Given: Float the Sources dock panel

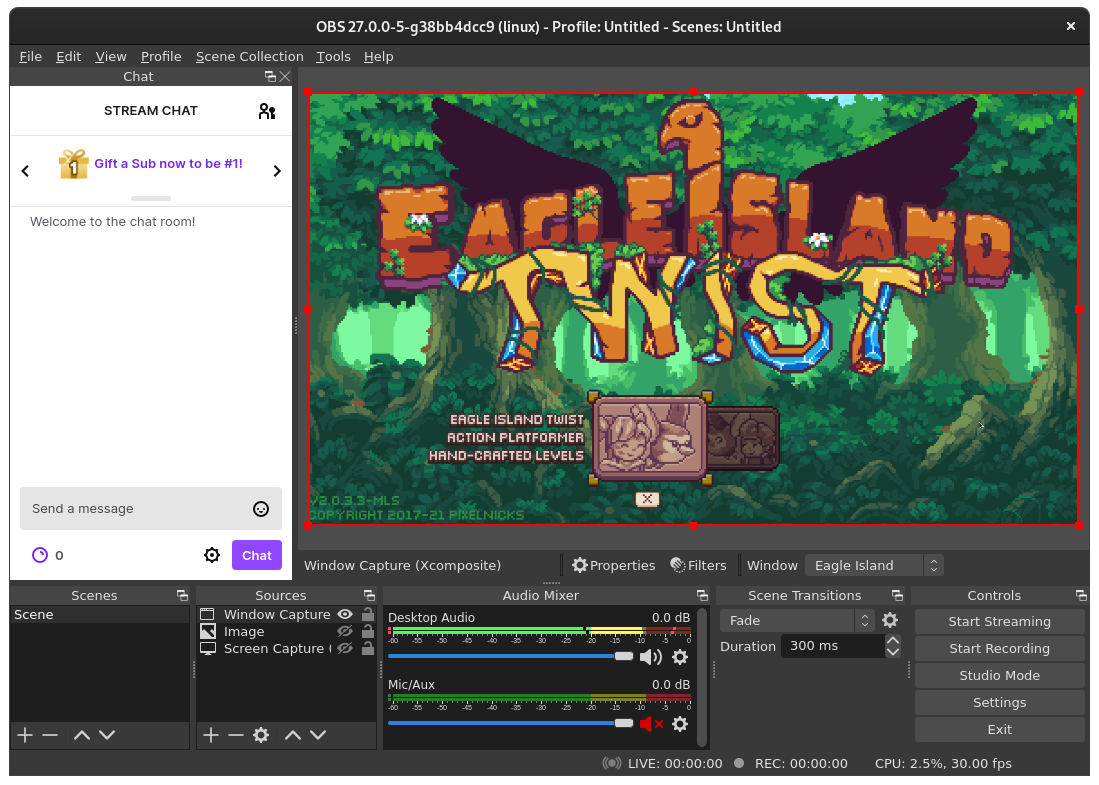Looking at the screenshot, I should pyautogui.click(x=369, y=595).
